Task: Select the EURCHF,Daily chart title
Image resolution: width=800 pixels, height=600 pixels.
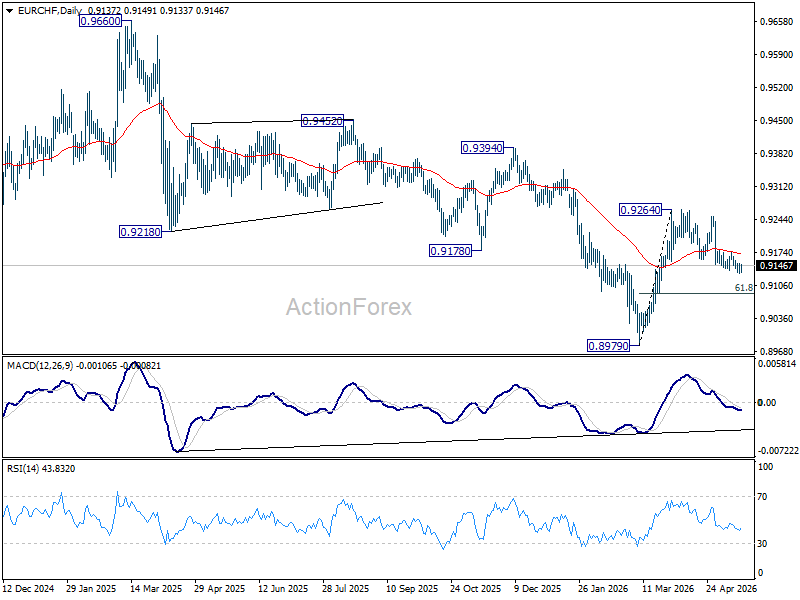Action: pos(49,11)
